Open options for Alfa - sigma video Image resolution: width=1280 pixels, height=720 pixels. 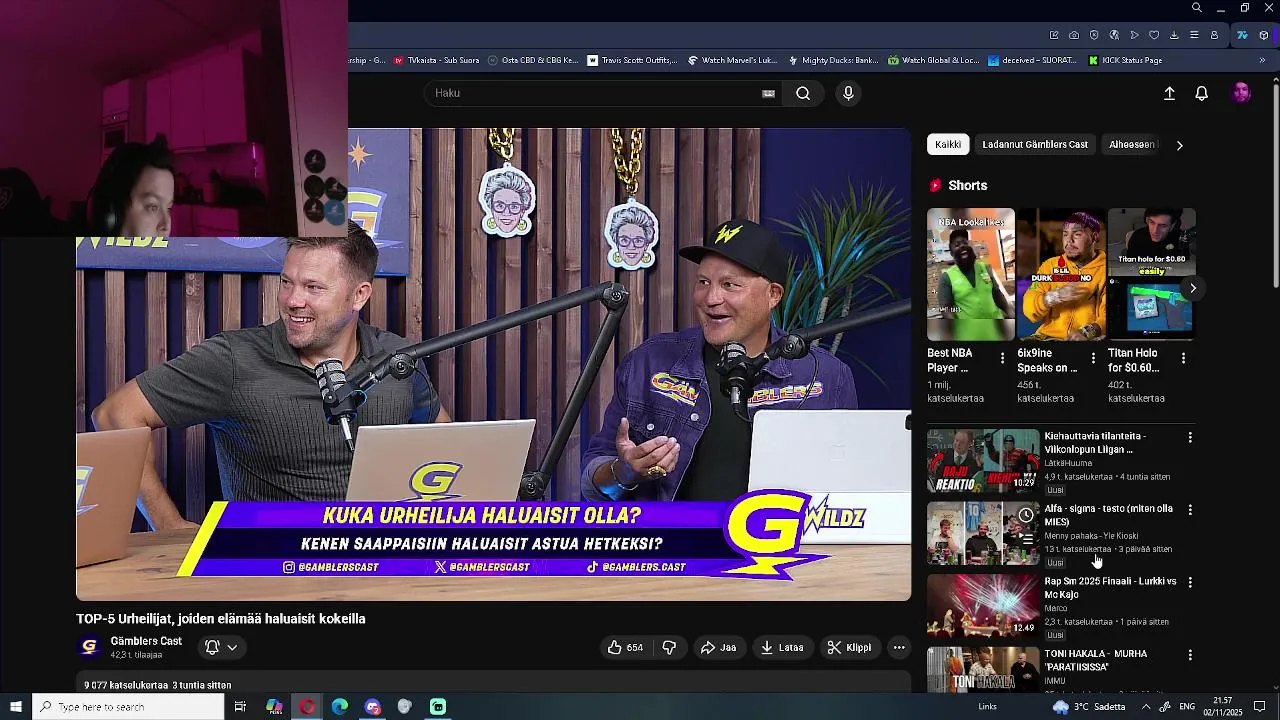pyautogui.click(x=1190, y=510)
